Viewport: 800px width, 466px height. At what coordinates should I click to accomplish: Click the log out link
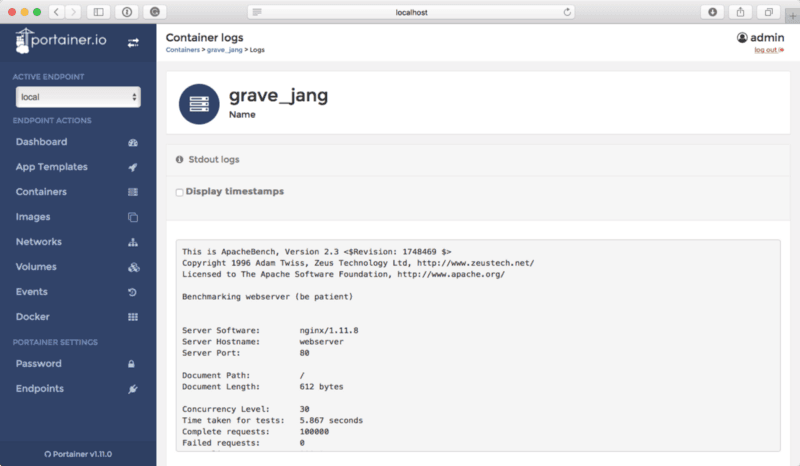point(768,49)
